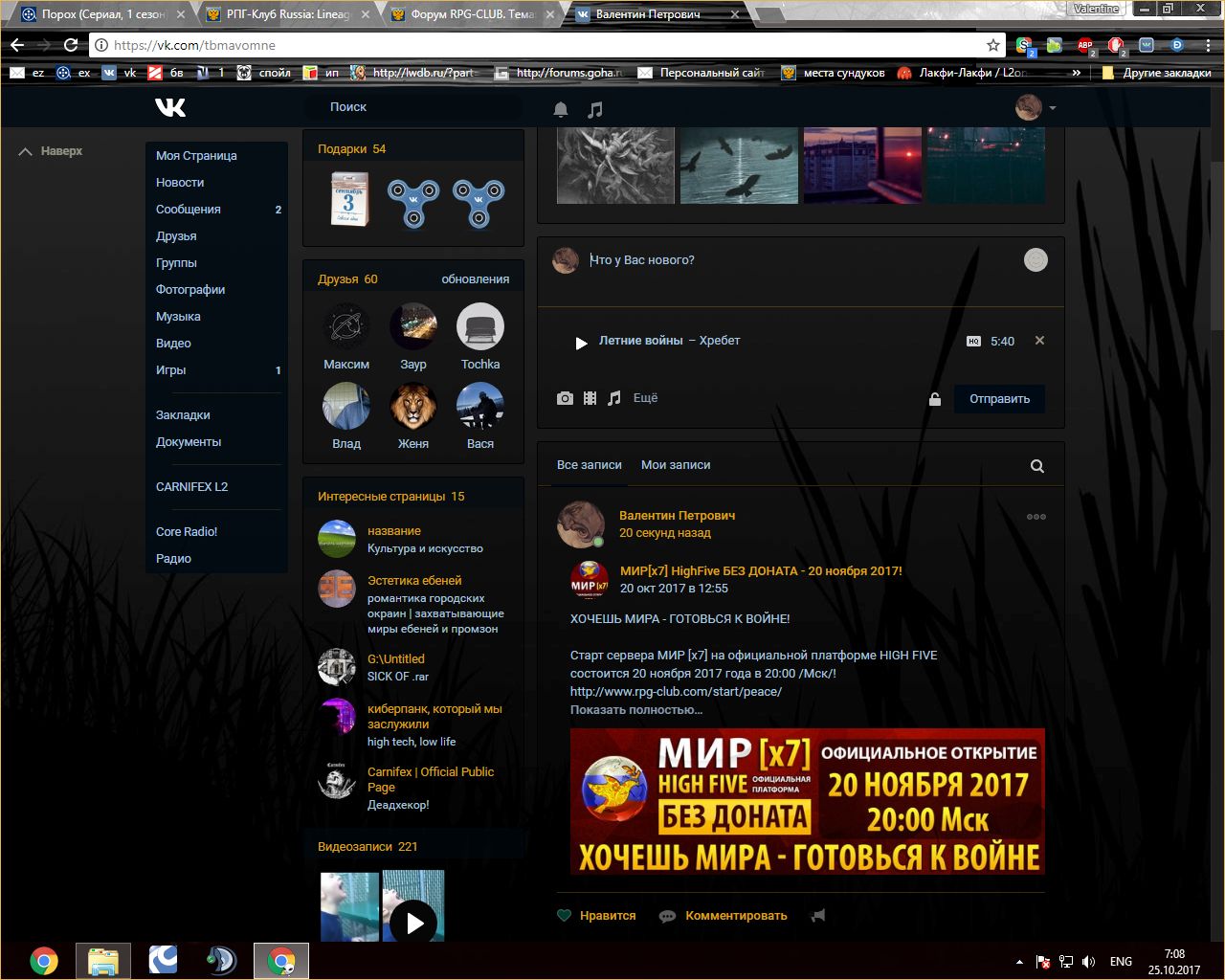Open the Подарки 54 section header
This screenshot has width=1225, height=980.
click(351, 149)
